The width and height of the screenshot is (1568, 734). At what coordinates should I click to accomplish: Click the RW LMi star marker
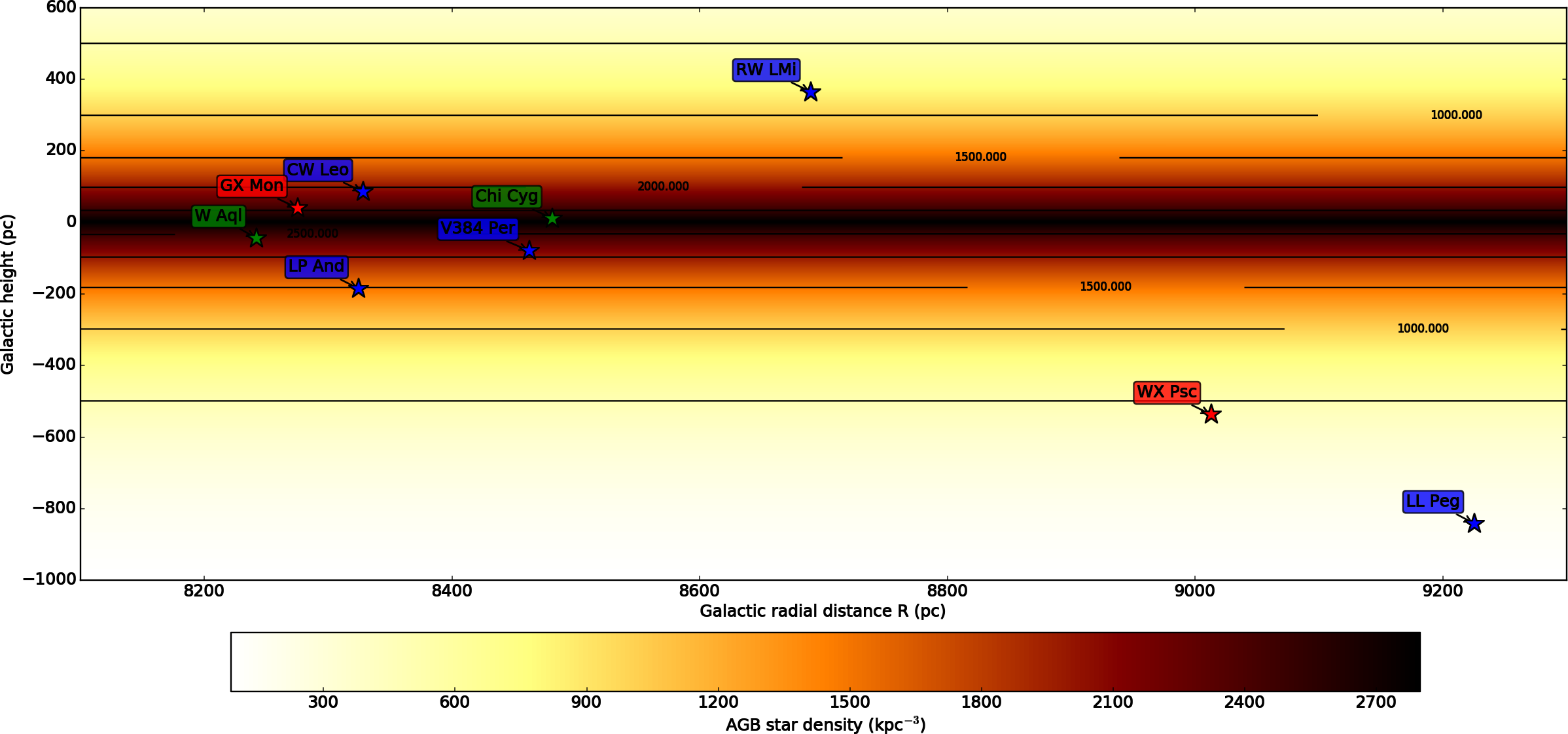tap(810, 92)
